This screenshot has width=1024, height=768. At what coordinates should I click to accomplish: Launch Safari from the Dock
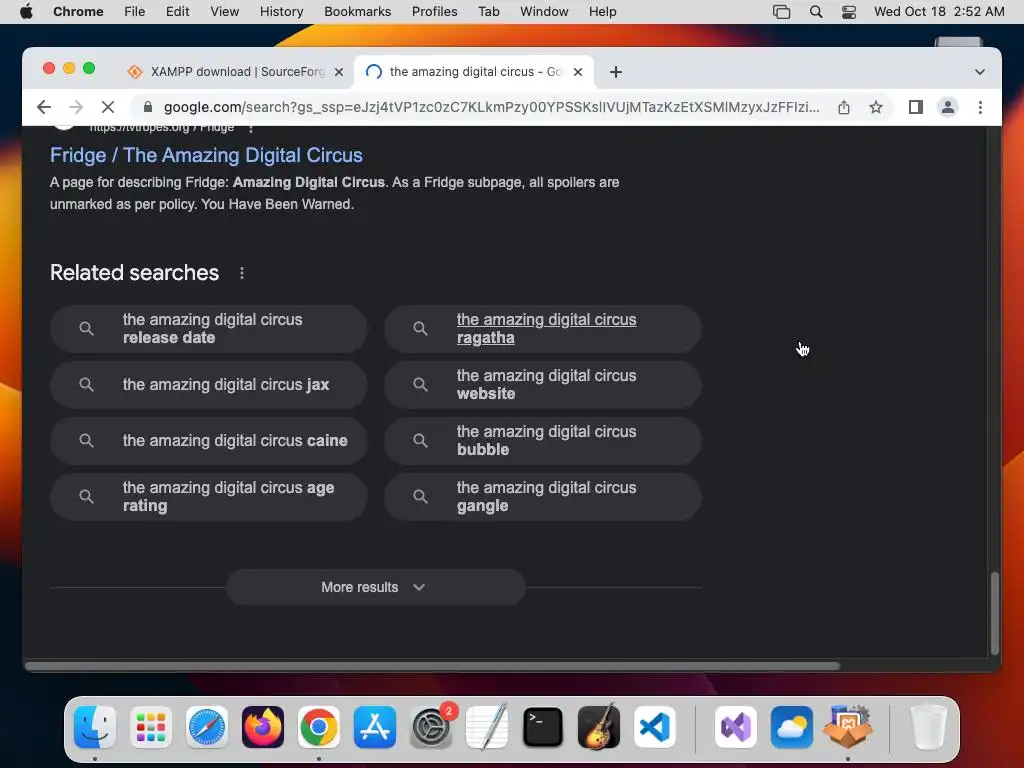pyautogui.click(x=207, y=726)
